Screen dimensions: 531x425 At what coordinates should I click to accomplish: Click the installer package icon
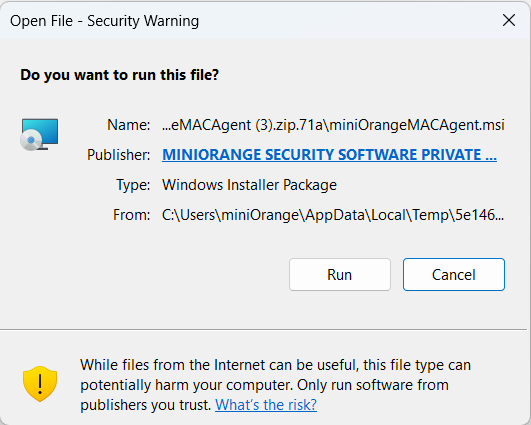(40, 134)
